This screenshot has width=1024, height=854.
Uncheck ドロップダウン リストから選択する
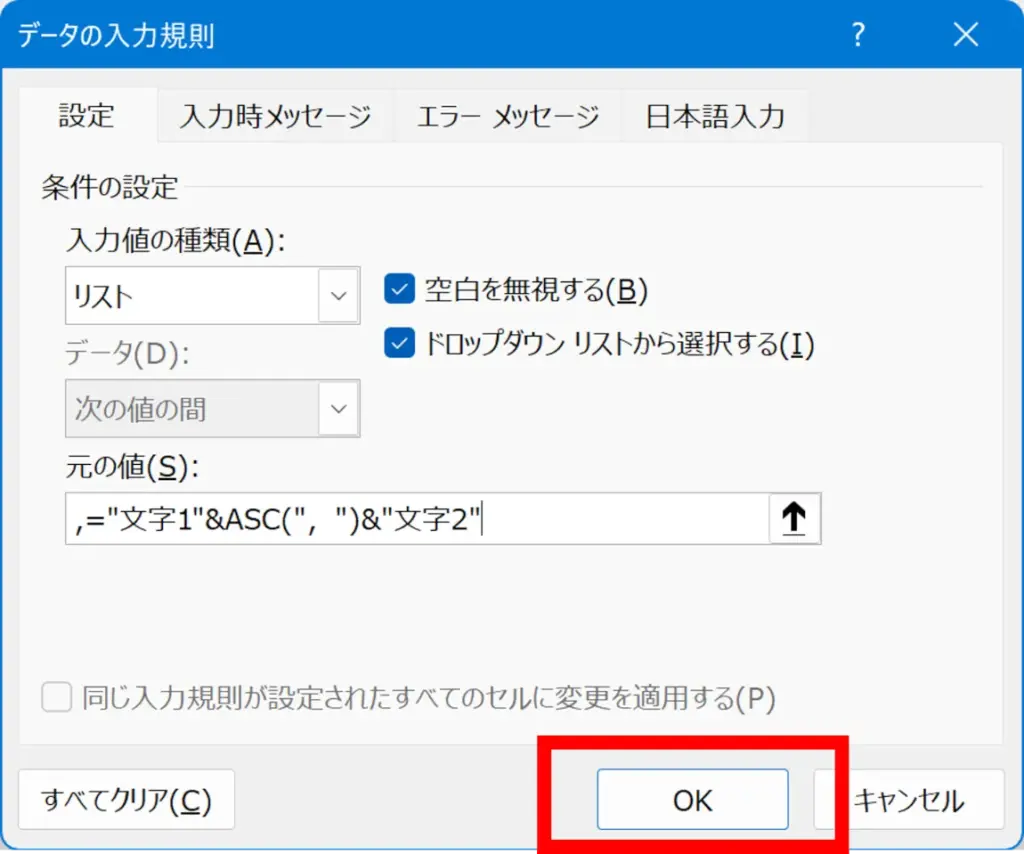[x=400, y=344]
